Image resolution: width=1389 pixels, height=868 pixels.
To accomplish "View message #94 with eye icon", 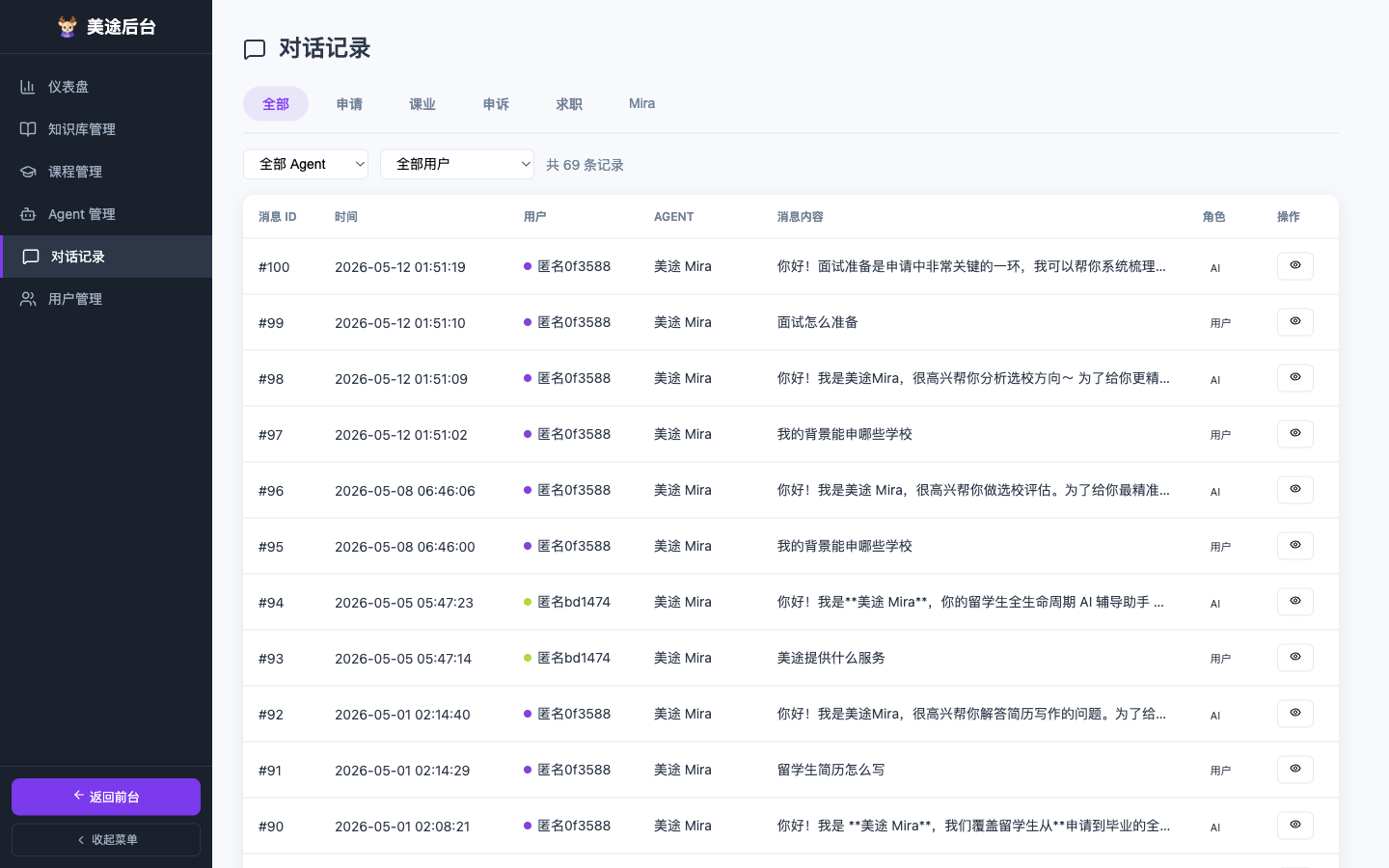I will click(x=1295, y=602).
